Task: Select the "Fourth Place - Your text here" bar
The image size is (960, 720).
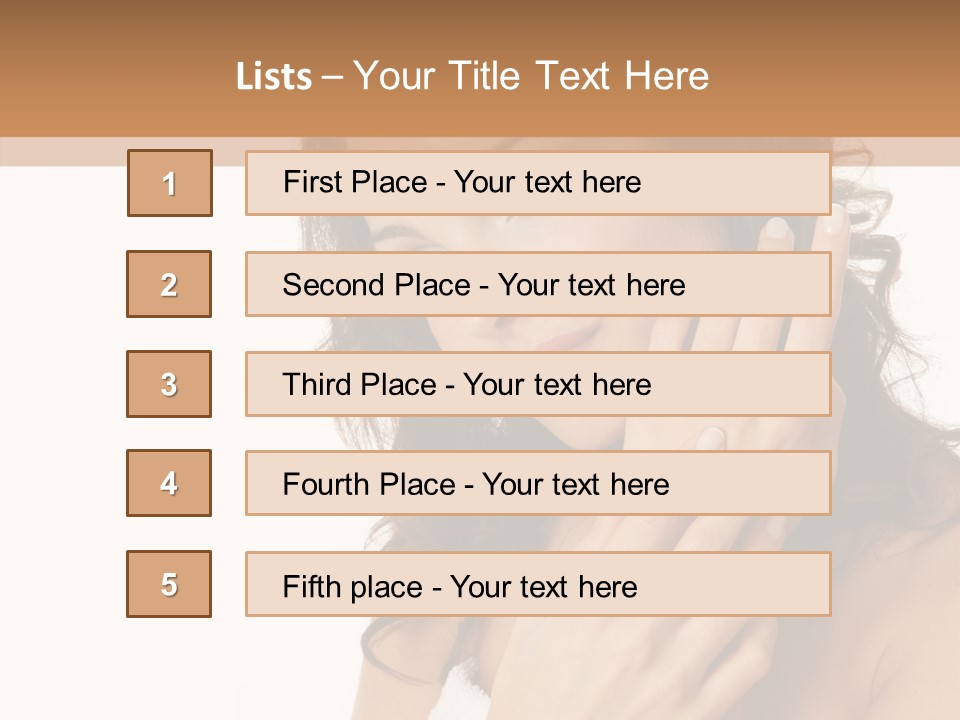Action: tap(538, 484)
